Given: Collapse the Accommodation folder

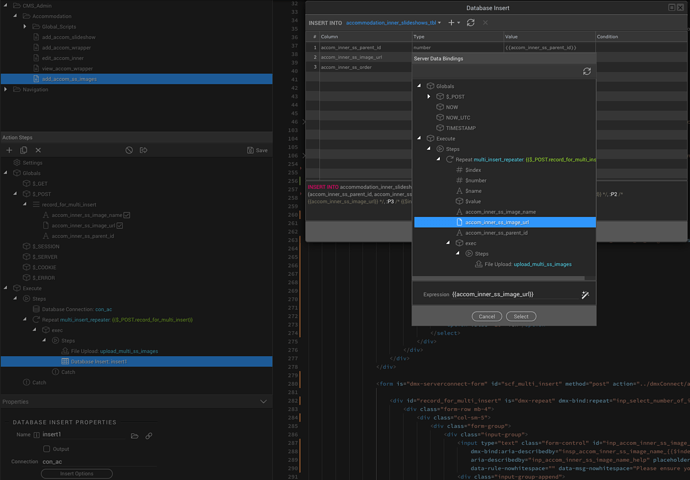Looking at the screenshot, I should 15,16.
